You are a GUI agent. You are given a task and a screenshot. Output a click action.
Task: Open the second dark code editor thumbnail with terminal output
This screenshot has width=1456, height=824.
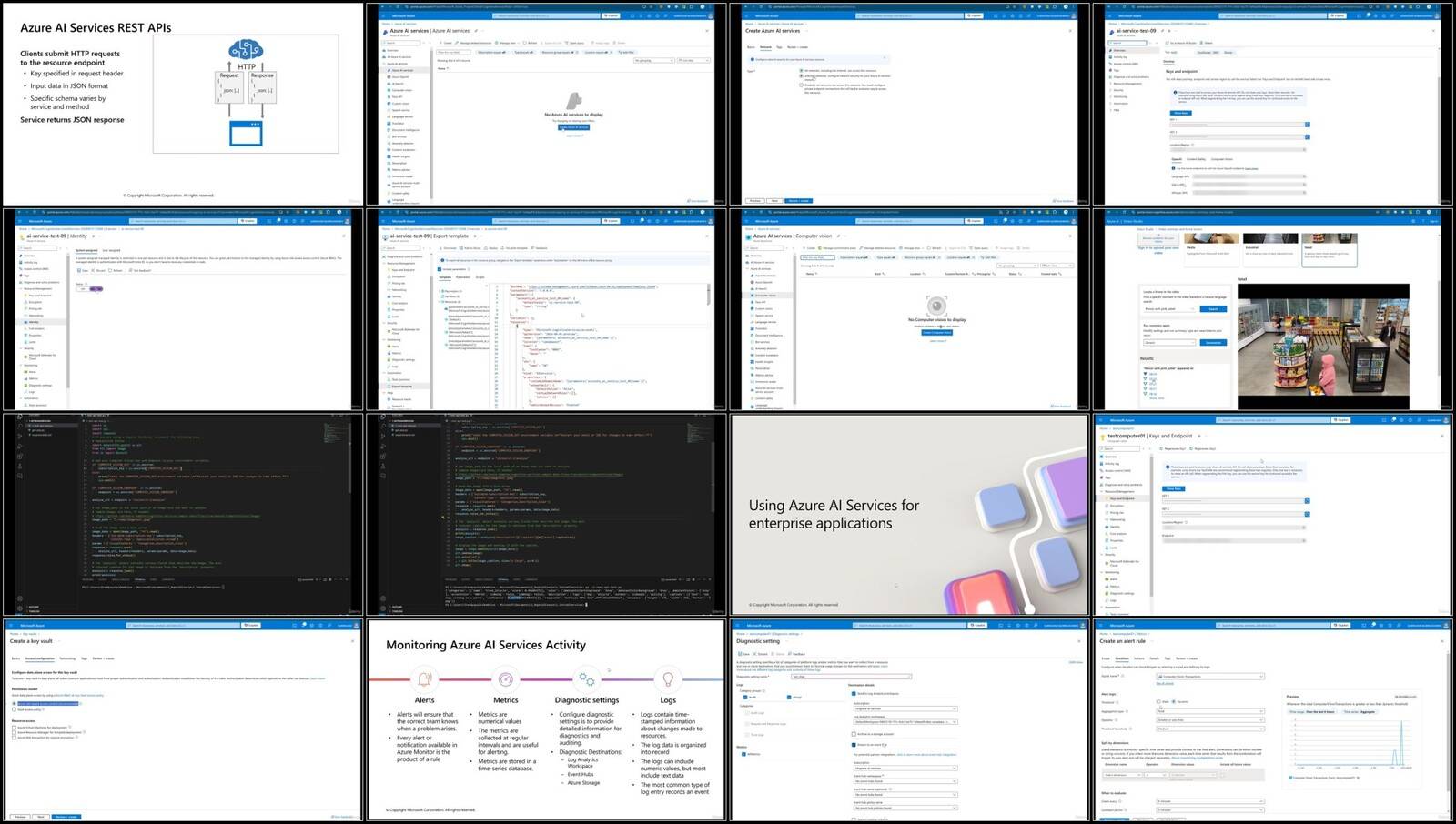[x=546, y=515]
